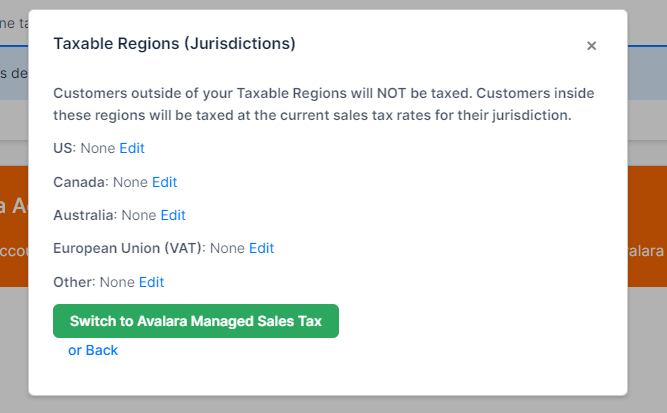Click the Australia label
667x413 pixels.
pos(85,215)
